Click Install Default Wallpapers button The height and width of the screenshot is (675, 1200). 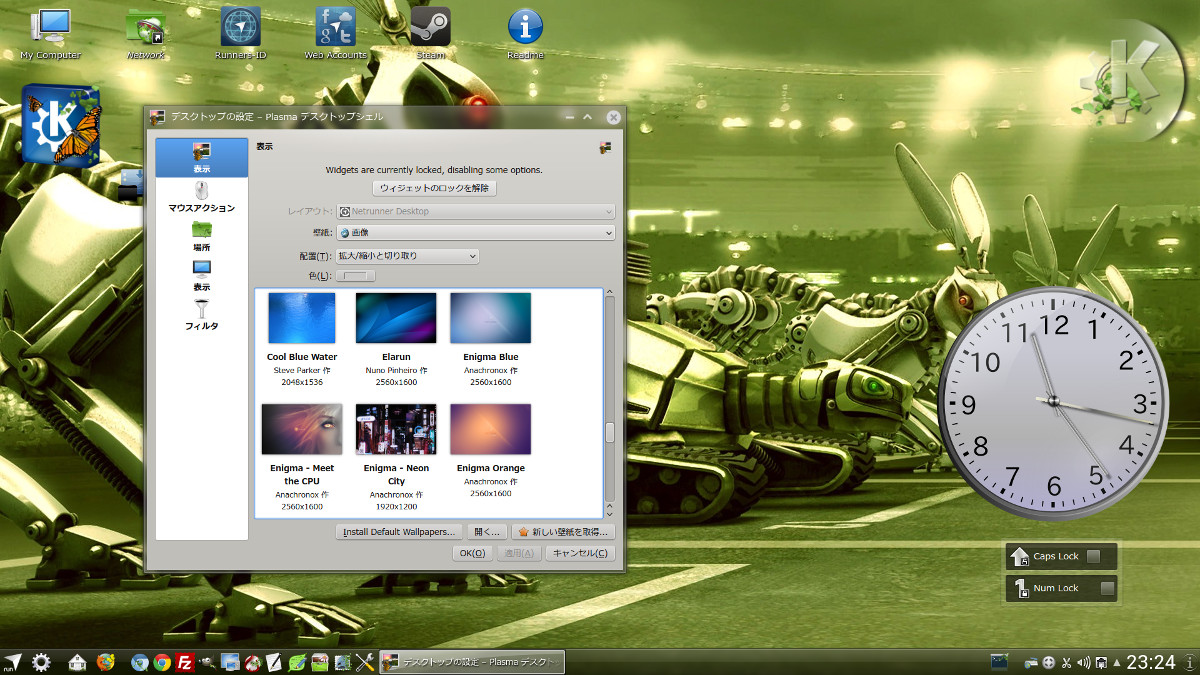(x=400, y=532)
